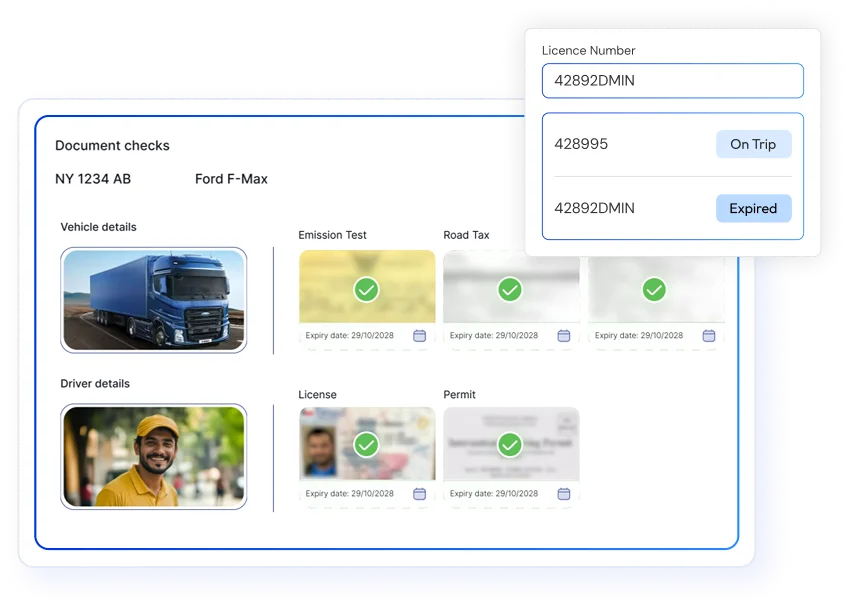Click green checkmark on Permit document
Screen dimensions: 850x609
(511, 444)
